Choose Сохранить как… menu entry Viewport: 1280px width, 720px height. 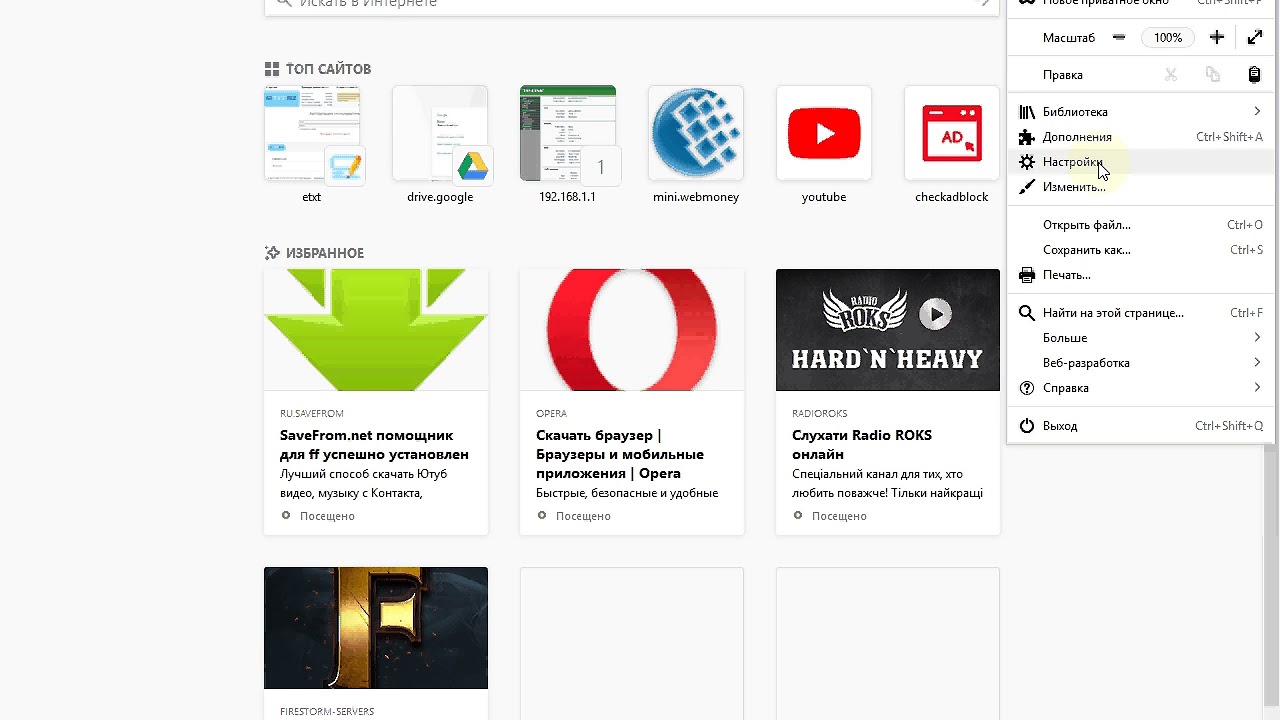(x=1140, y=250)
